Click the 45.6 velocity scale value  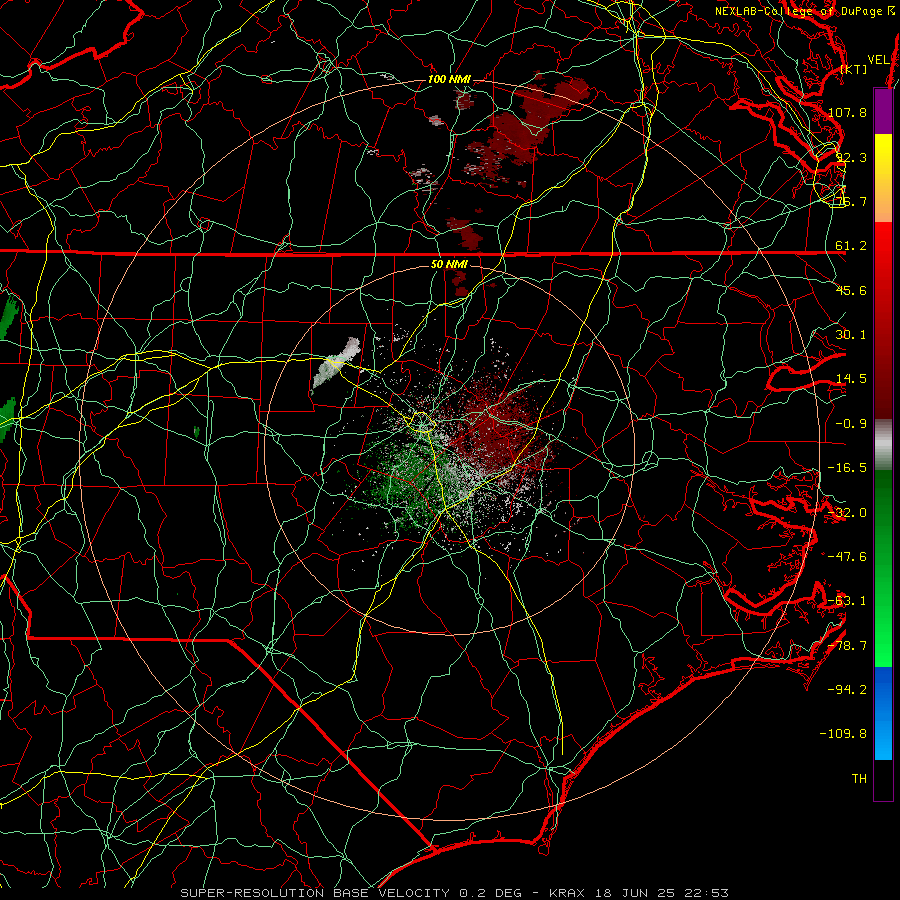pos(851,290)
